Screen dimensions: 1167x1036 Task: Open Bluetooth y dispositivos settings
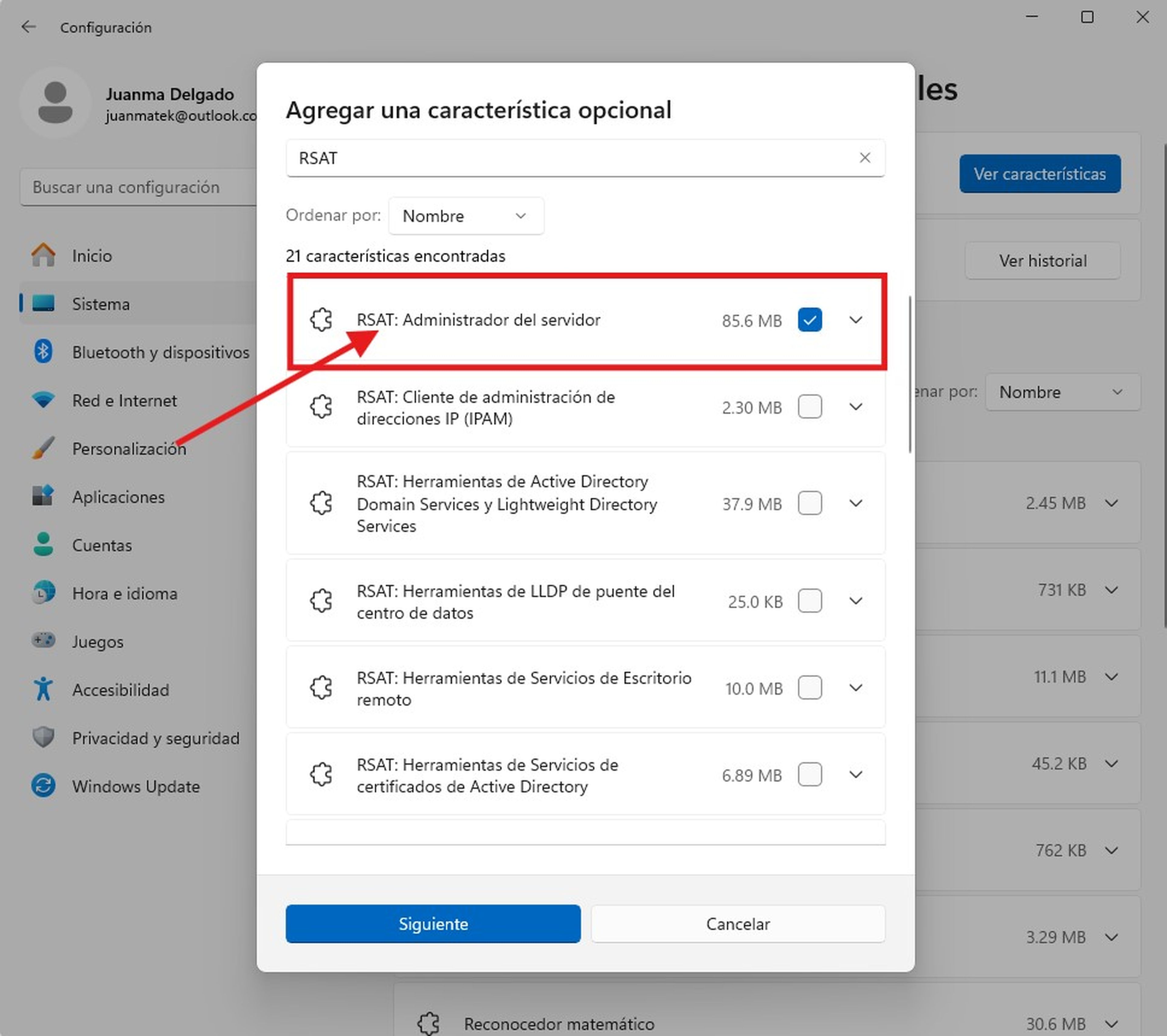click(138, 352)
